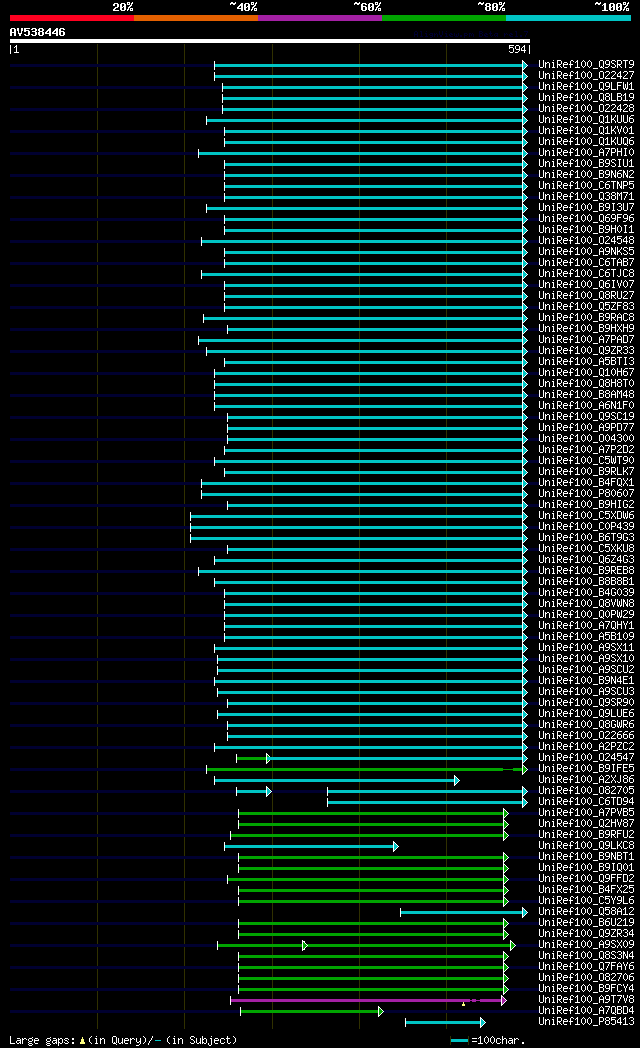Select hit label UniRef100_B9REB8
The image size is (640, 1048).
(x=587, y=571)
